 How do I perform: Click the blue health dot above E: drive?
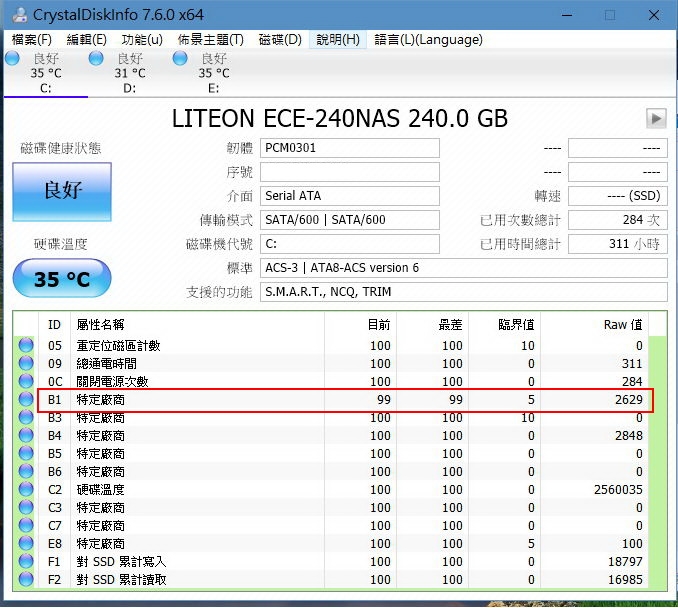click(180, 58)
